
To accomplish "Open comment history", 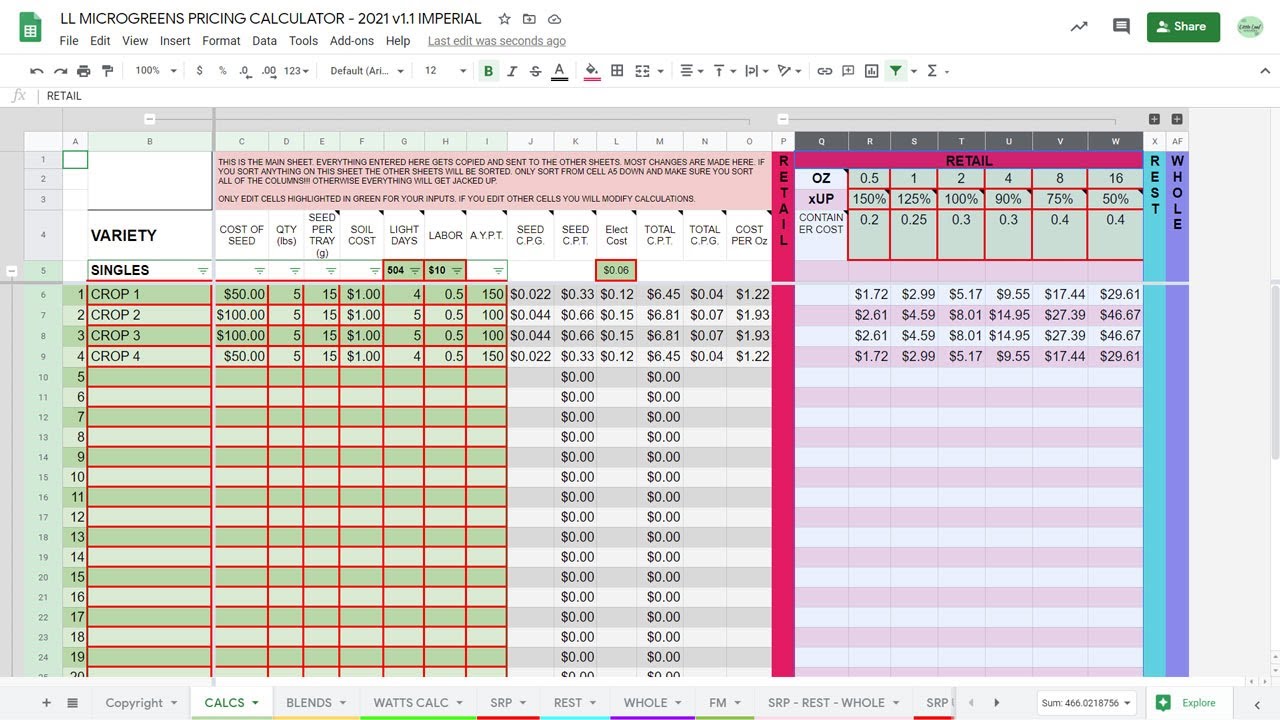I will 1121,27.
